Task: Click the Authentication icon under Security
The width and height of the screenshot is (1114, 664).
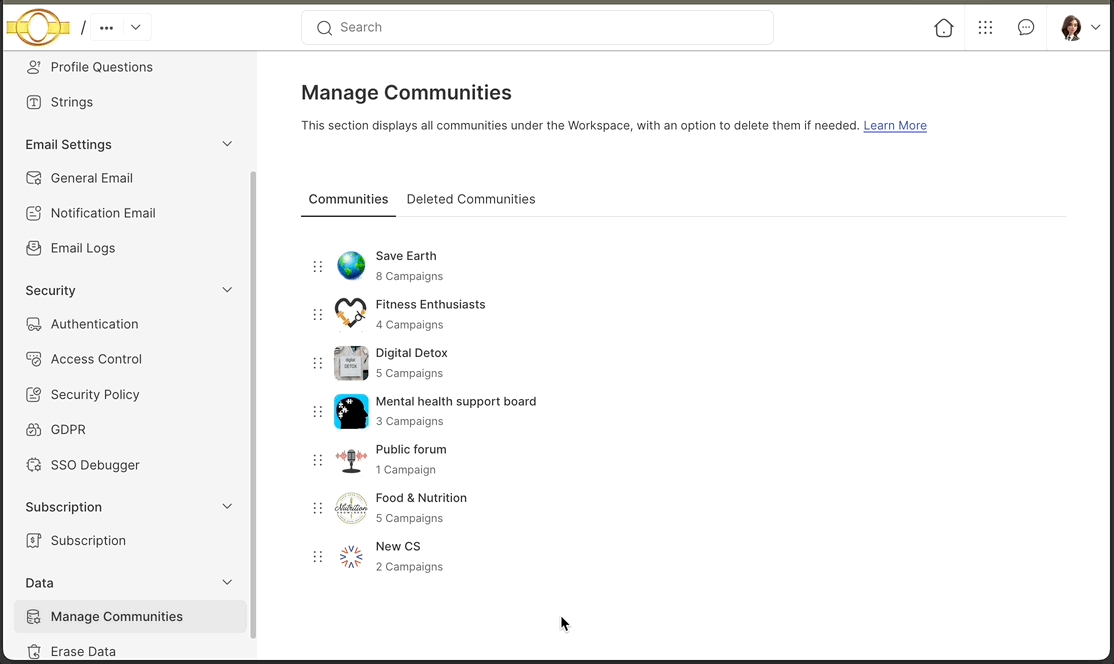Action: pyautogui.click(x=33, y=324)
